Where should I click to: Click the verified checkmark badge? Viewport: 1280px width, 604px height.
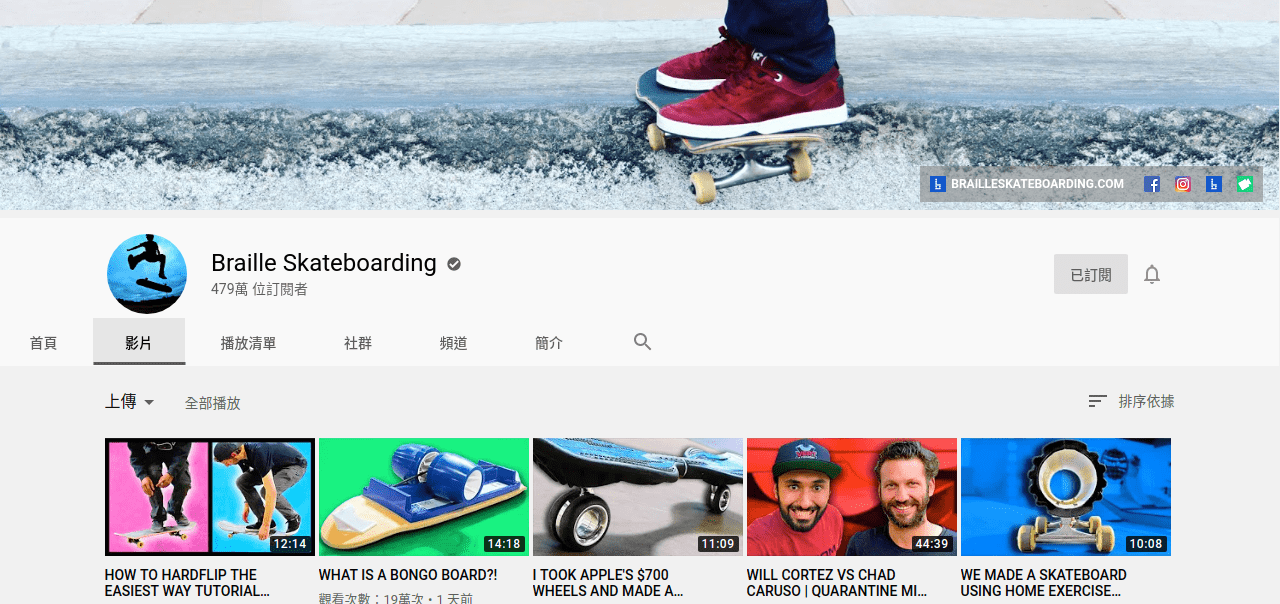(x=454, y=264)
